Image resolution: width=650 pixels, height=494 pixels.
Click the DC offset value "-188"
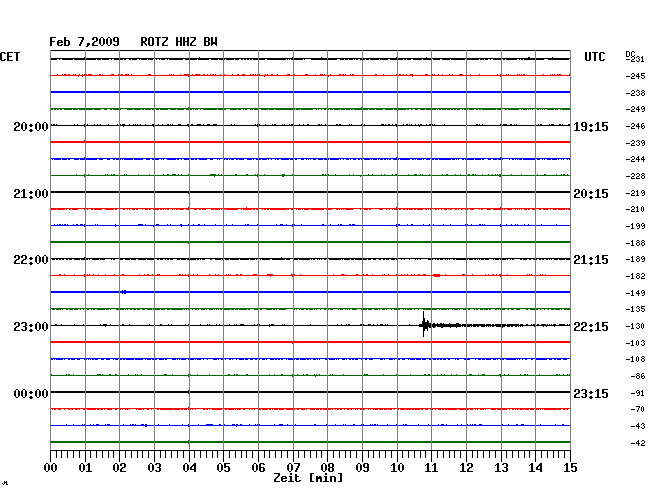coord(635,243)
